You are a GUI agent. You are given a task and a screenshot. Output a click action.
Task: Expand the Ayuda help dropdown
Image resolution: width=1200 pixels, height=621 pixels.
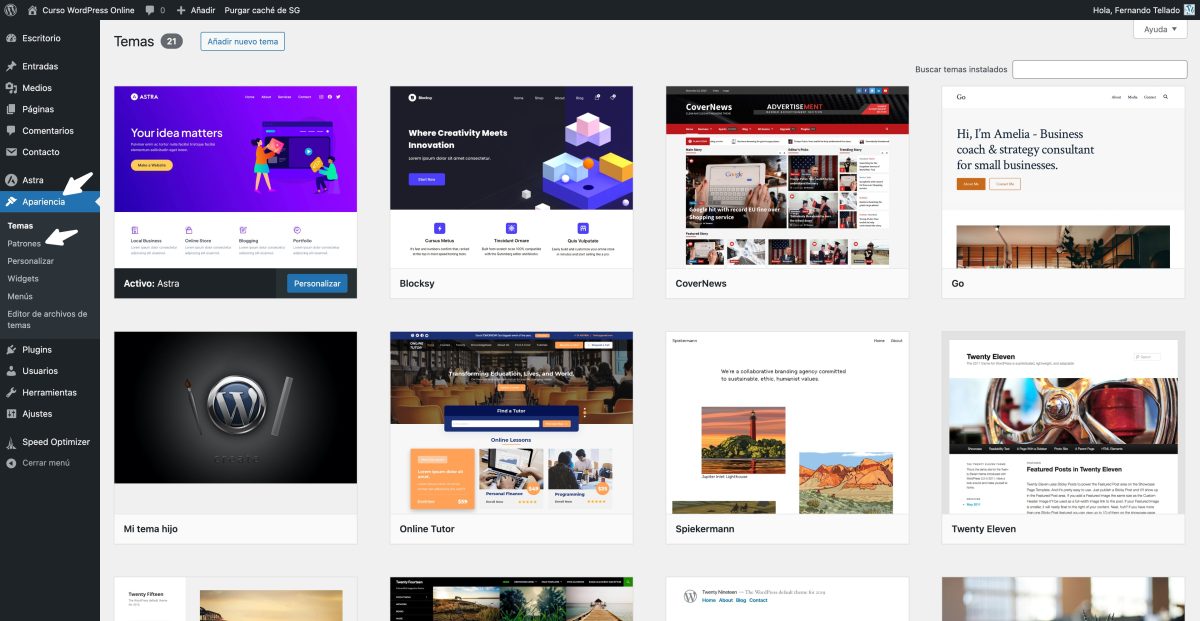click(x=1160, y=29)
